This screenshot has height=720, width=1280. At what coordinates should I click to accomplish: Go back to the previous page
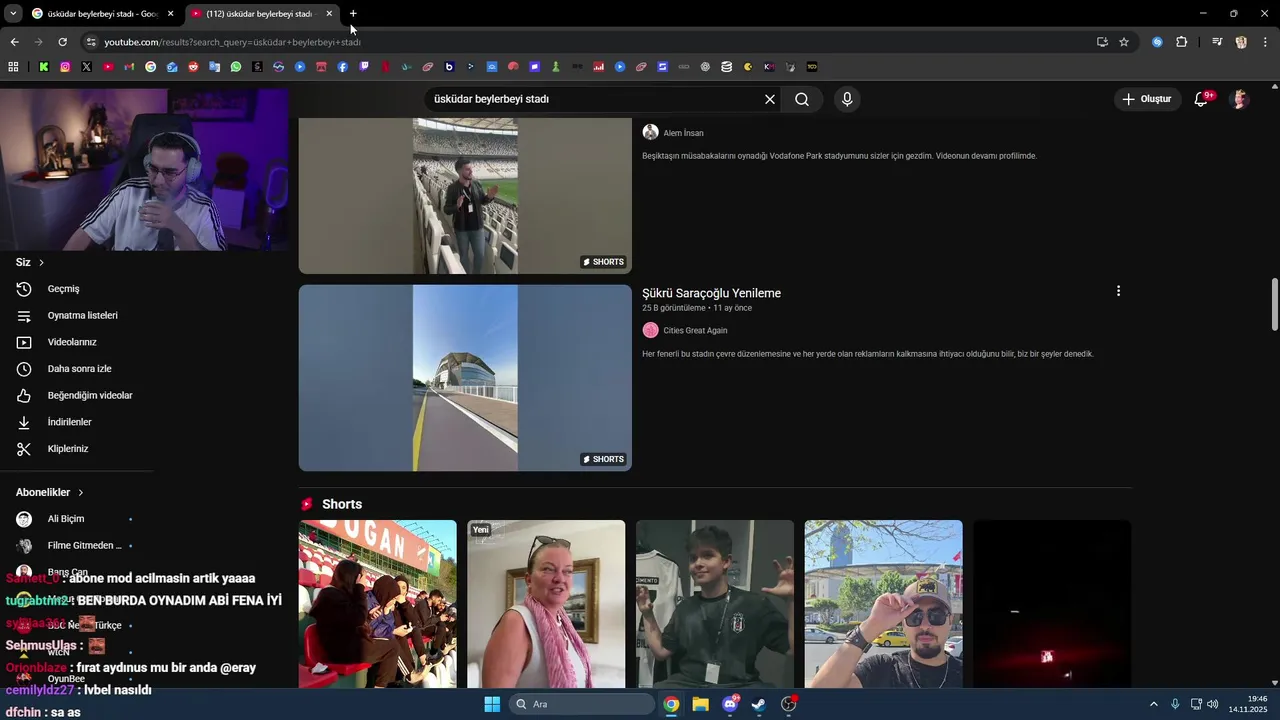pyautogui.click(x=14, y=42)
